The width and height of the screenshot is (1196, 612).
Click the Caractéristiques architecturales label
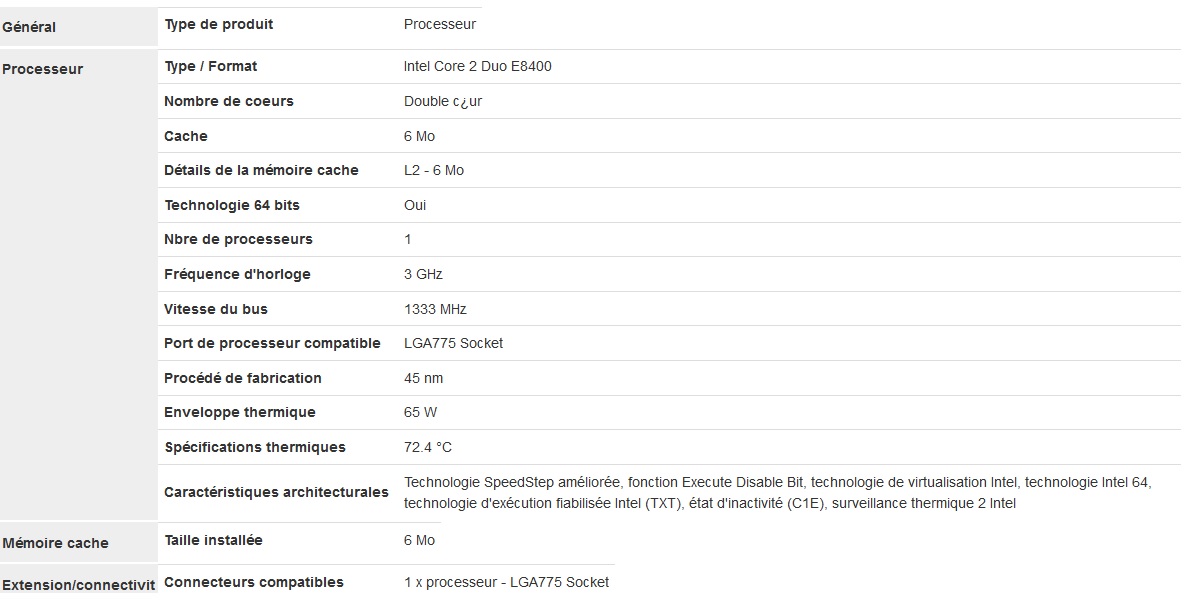coord(276,492)
